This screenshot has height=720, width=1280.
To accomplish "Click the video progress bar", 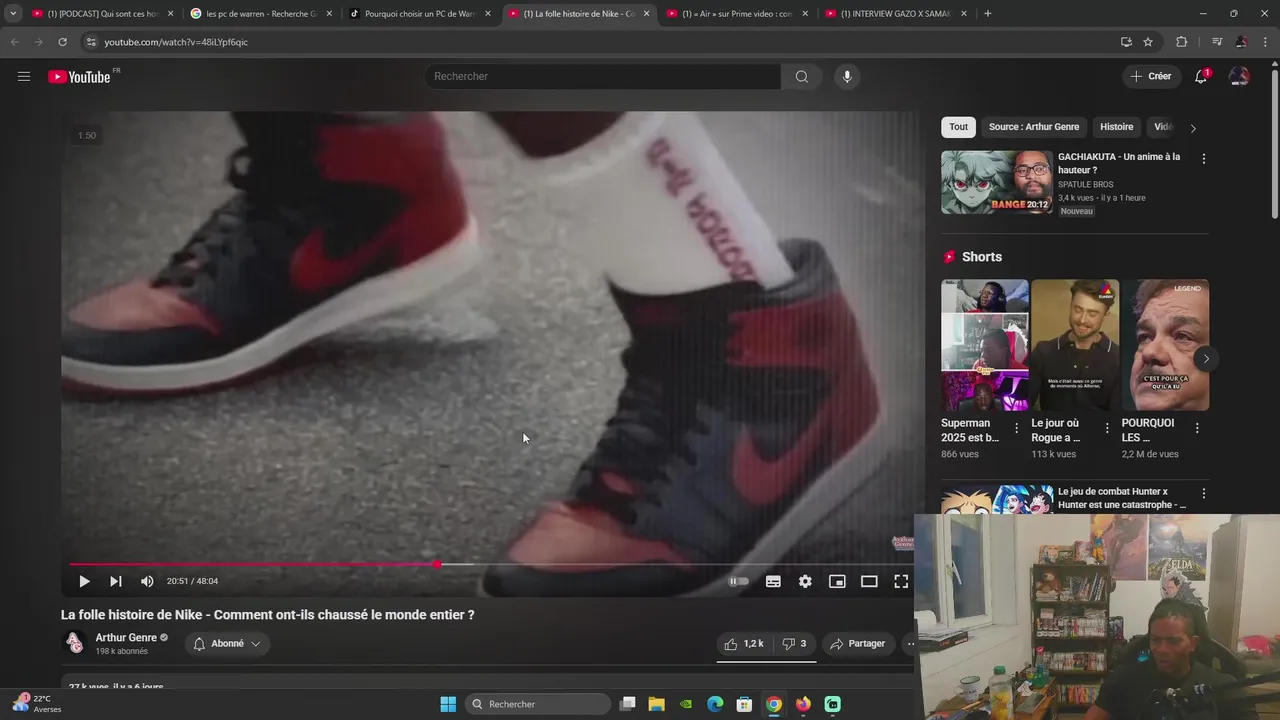I will coord(490,564).
